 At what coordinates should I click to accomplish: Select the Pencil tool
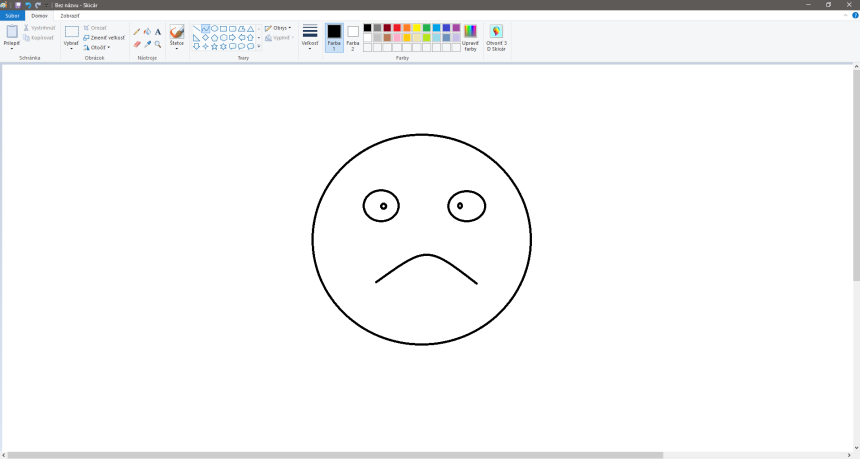tap(137, 32)
